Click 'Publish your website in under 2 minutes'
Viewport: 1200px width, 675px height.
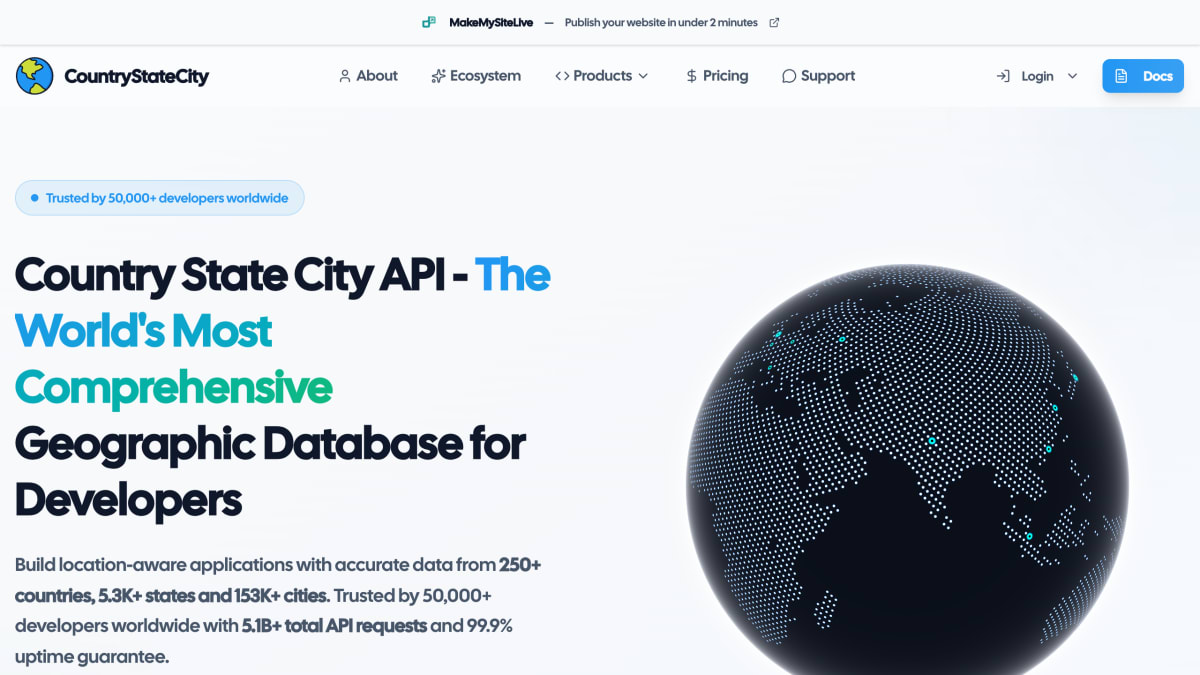pyautogui.click(x=661, y=22)
